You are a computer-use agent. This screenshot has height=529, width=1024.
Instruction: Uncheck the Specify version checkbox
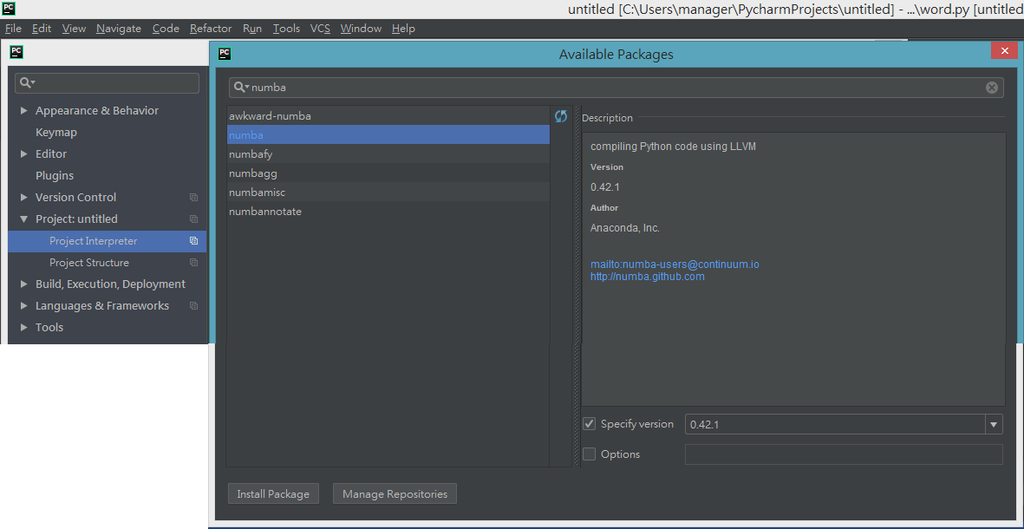click(x=589, y=424)
